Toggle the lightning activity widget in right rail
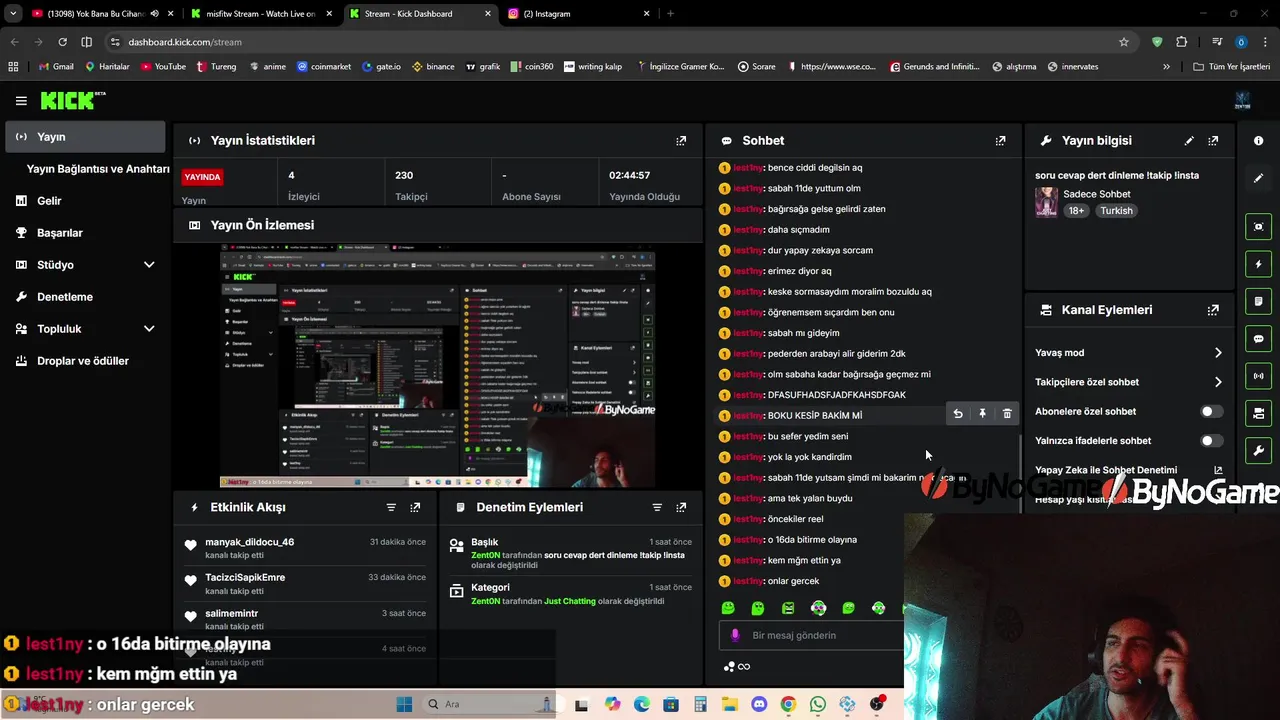Viewport: 1280px width, 720px height. pos(1258,264)
